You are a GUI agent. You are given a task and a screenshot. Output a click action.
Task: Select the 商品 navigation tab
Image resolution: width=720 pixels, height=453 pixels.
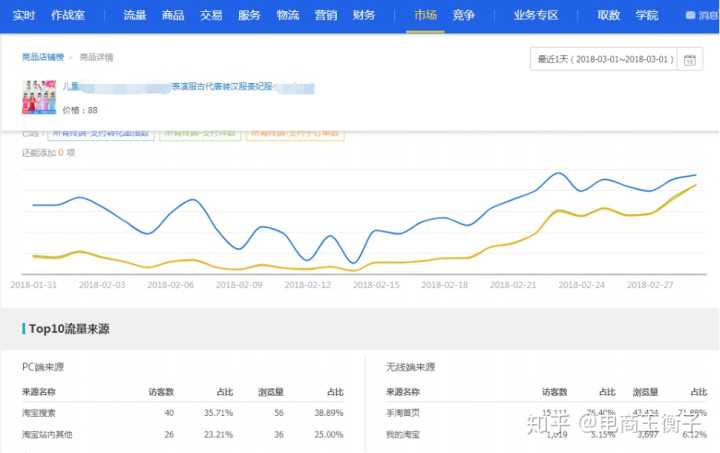click(173, 16)
